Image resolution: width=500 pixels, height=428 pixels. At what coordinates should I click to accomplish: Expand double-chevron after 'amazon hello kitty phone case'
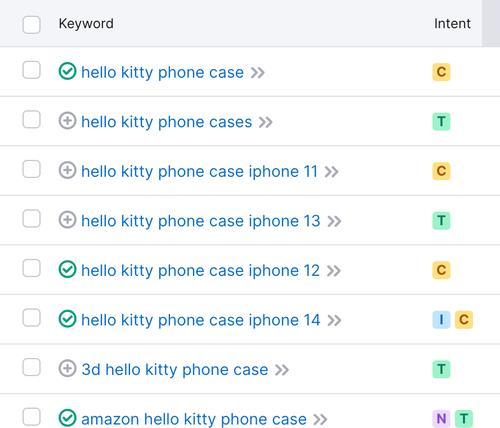point(320,420)
